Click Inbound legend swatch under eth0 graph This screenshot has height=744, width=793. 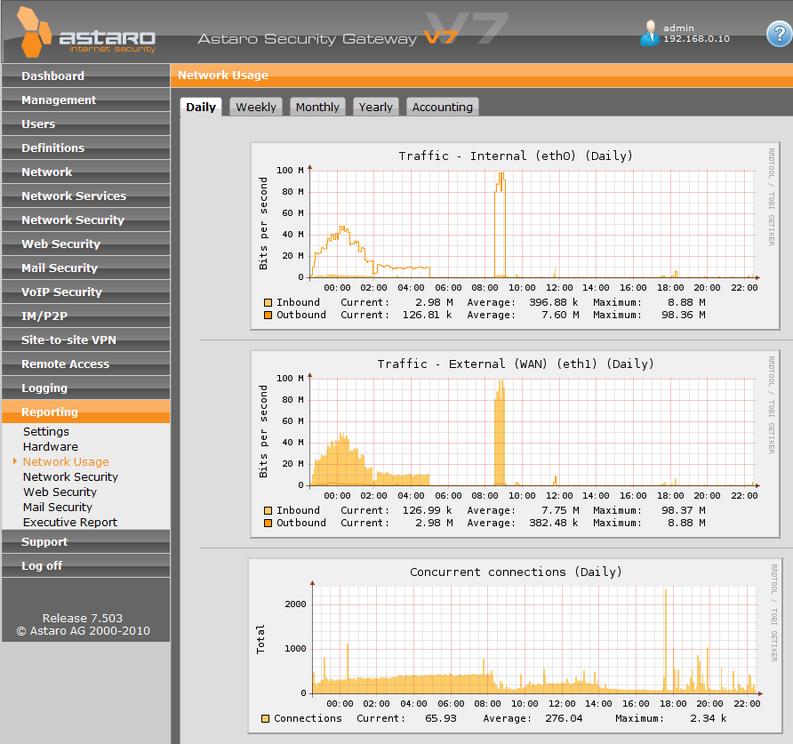(268, 302)
